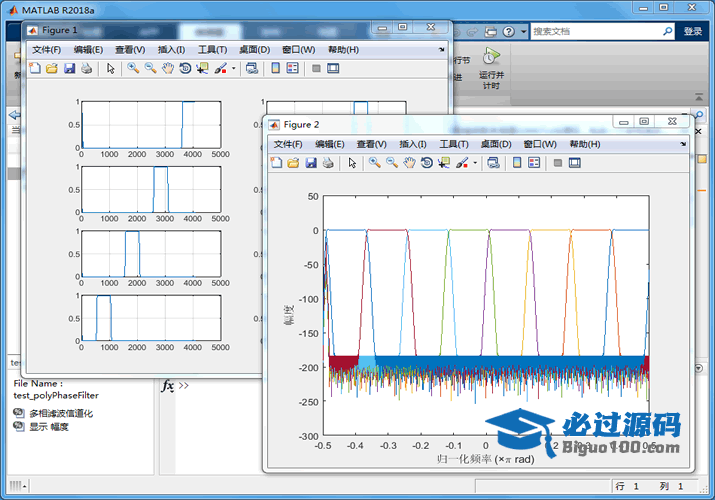
Task: Open brush color dropdown arrow in Figure 1
Action: pyautogui.click(x=233, y=68)
